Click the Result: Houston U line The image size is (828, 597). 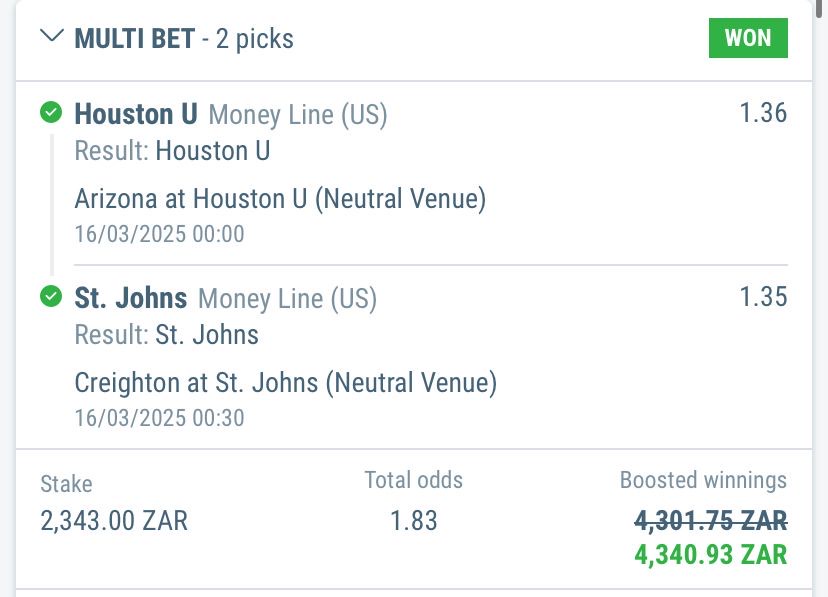click(172, 151)
